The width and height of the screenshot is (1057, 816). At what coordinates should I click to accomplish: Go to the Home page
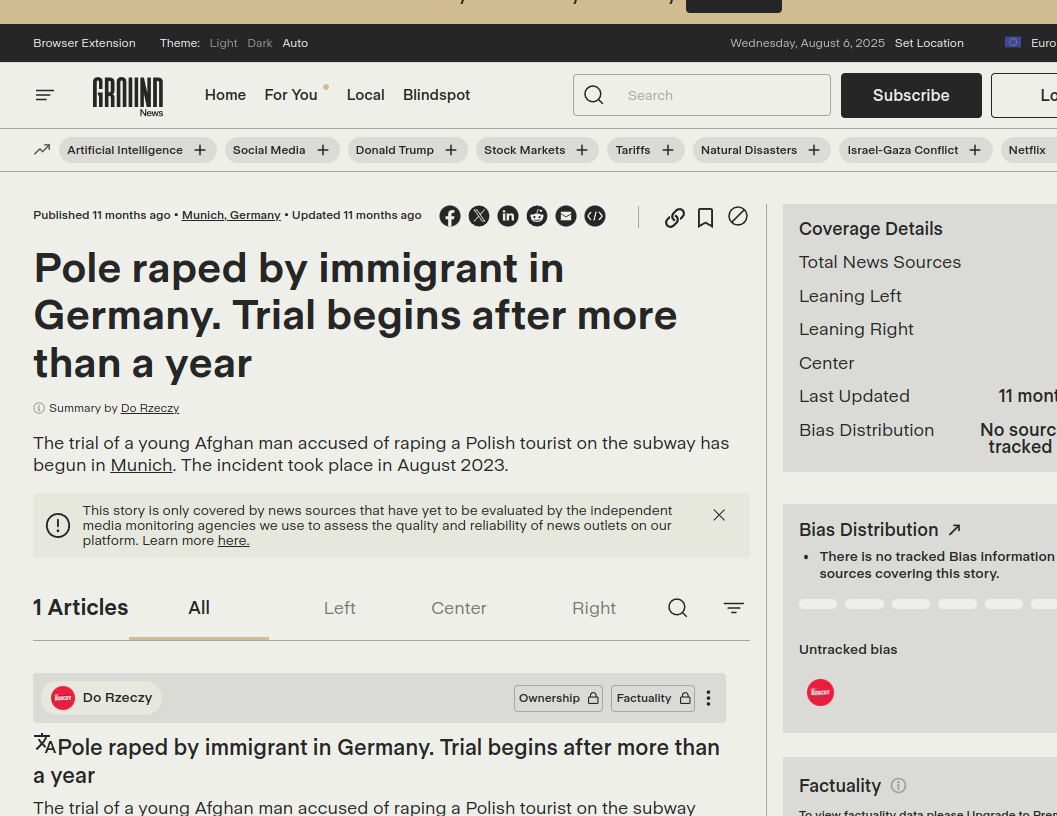pyautogui.click(x=225, y=95)
